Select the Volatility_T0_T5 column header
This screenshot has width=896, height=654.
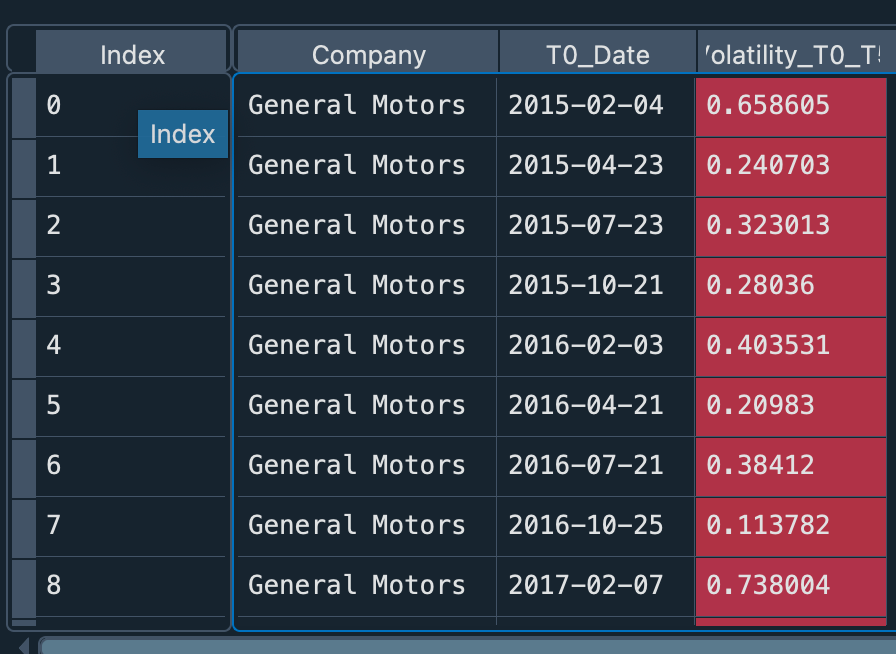(x=795, y=55)
